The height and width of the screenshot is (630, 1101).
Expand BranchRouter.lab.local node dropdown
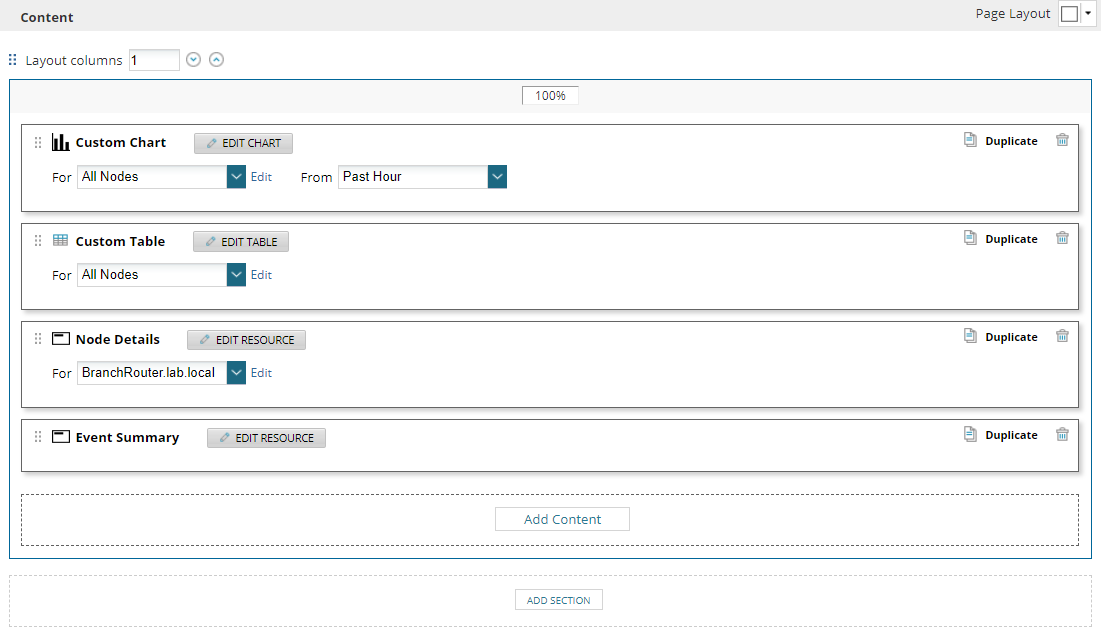tap(236, 373)
